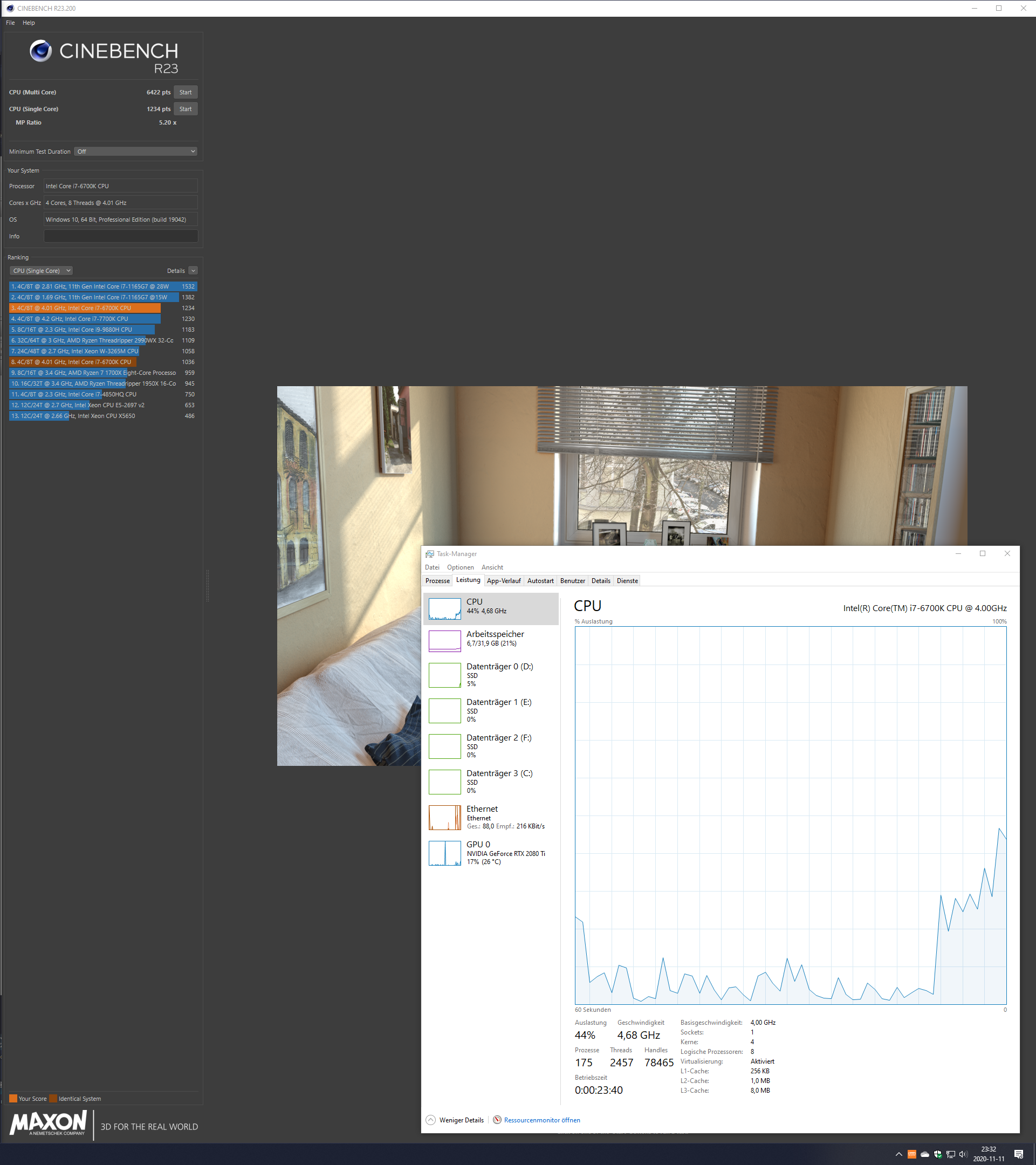The height and width of the screenshot is (1165, 1036).
Task: Open Ressourcenmonitor via its link
Action: coord(541,1120)
